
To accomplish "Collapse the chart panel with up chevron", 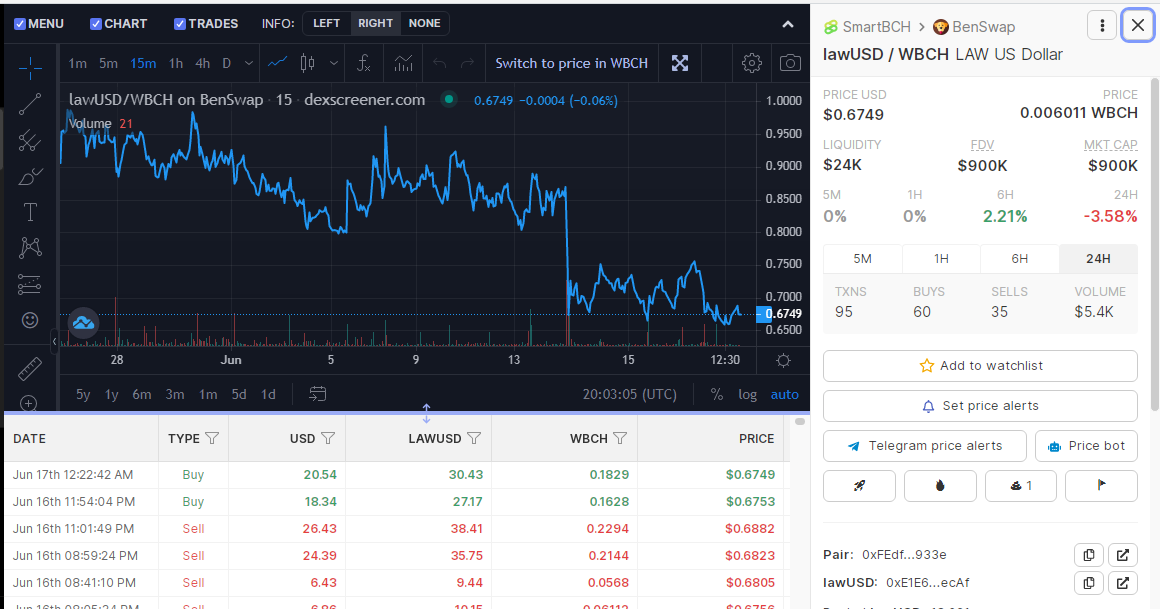I will pyautogui.click(x=788, y=24).
